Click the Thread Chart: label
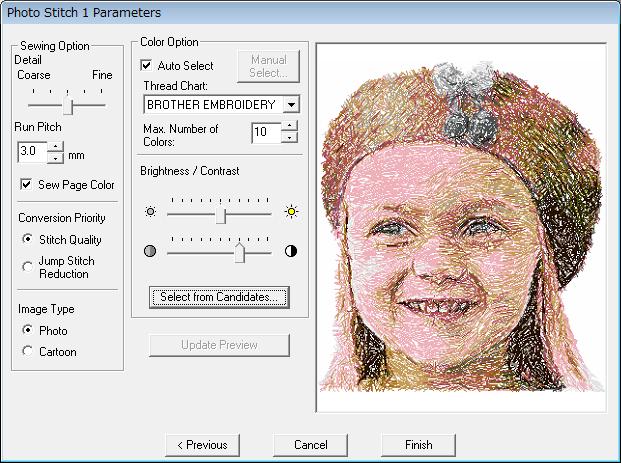Viewport: 621px width, 463px height. [x=175, y=86]
